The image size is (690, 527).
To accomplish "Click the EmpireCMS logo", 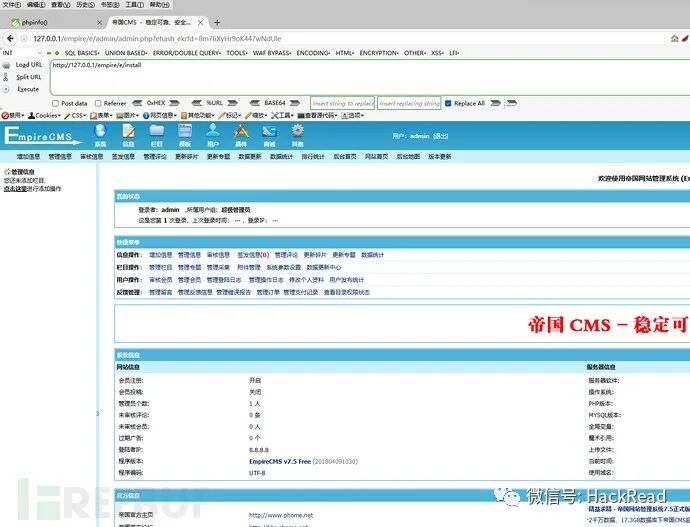I will (43, 135).
